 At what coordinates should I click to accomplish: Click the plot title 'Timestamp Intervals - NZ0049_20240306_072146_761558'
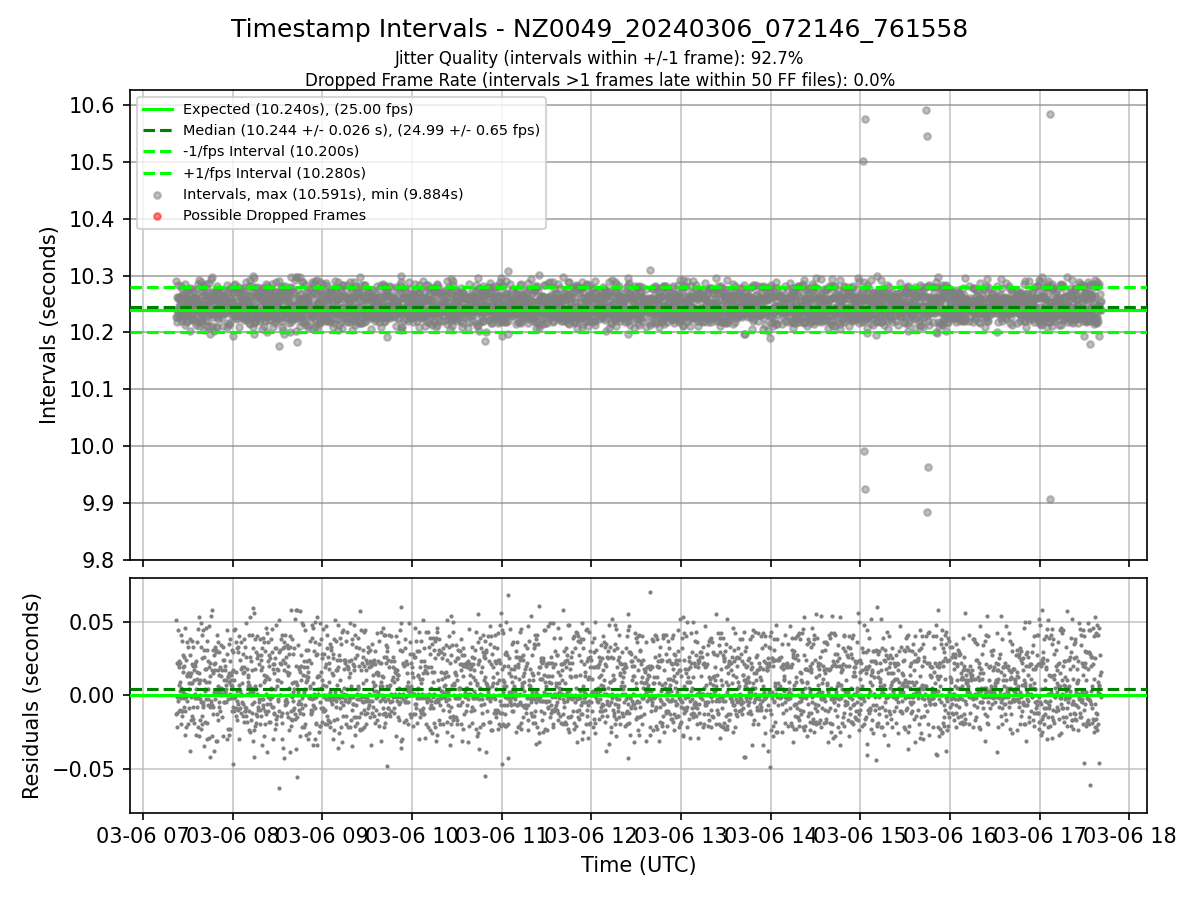click(599, 29)
